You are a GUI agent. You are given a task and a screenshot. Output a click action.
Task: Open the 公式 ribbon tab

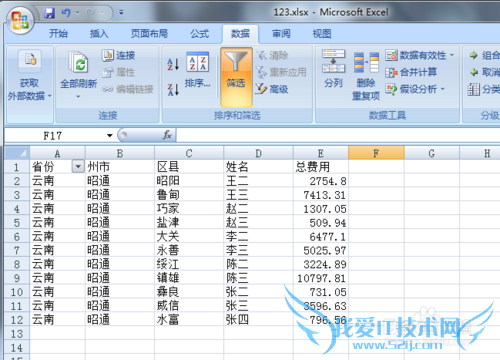(x=199, y=34)
